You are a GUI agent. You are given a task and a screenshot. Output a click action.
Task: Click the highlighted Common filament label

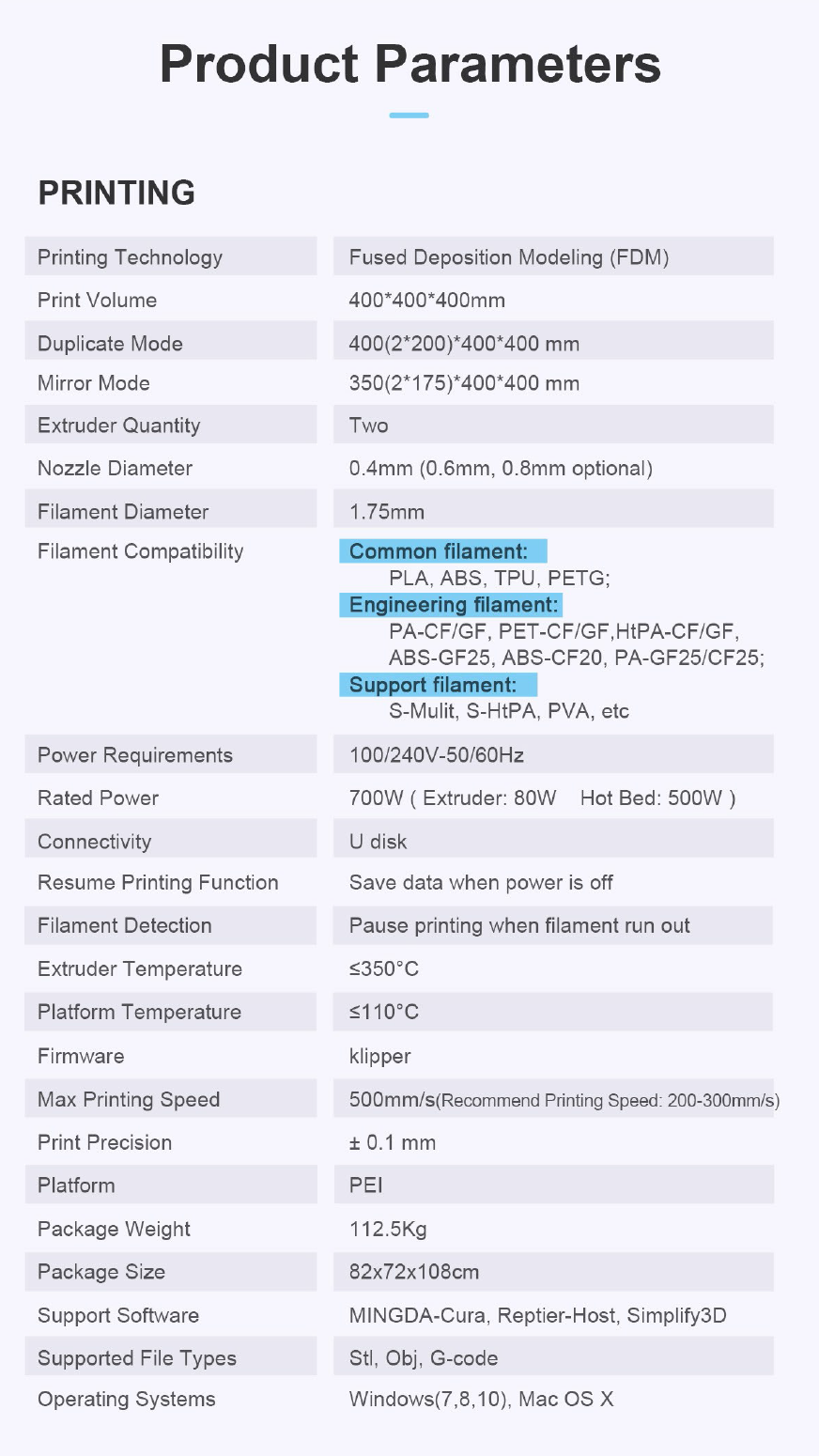pyautogui.click(x=439, y=551)
